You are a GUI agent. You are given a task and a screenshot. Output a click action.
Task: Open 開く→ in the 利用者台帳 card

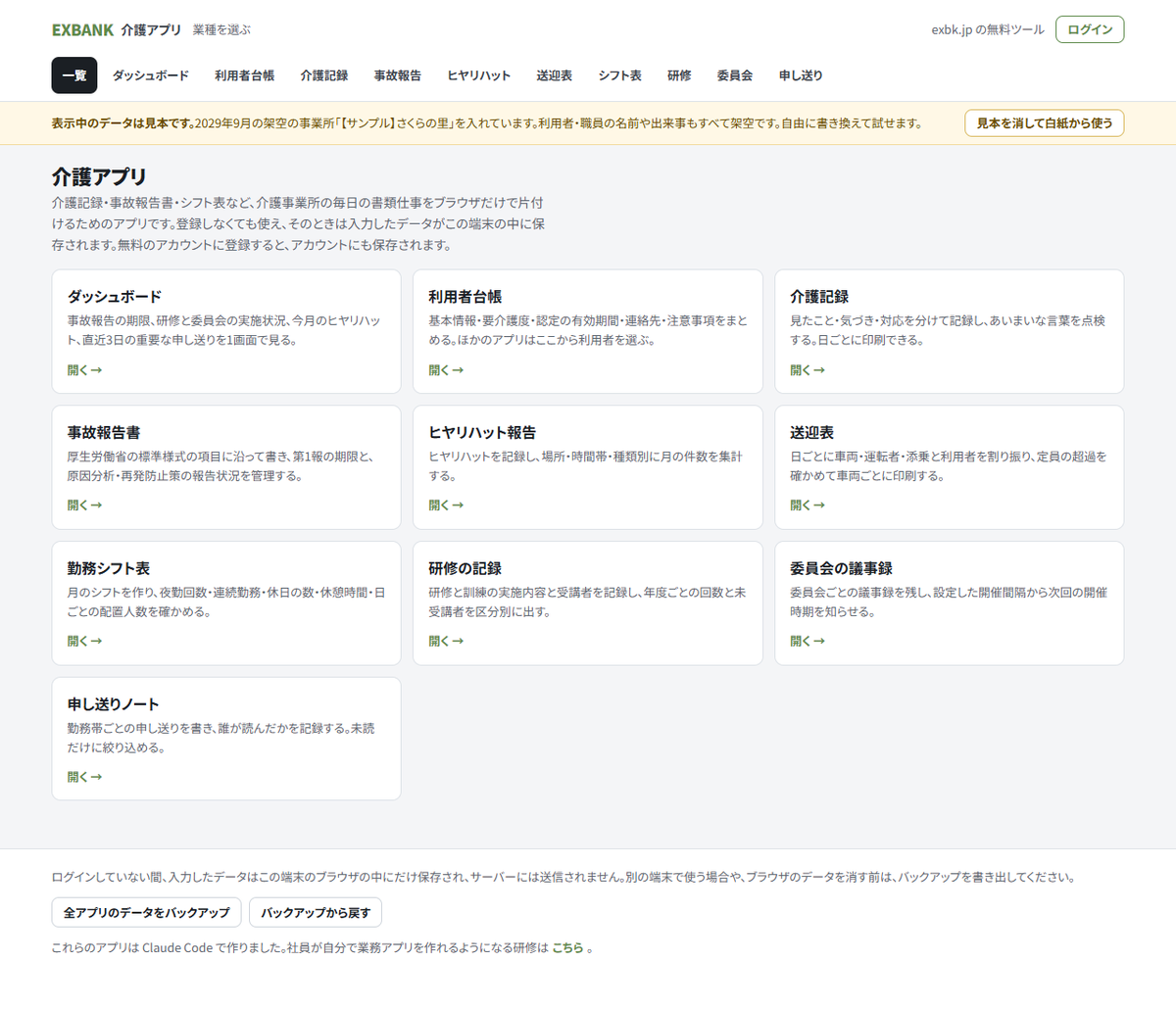446,370
